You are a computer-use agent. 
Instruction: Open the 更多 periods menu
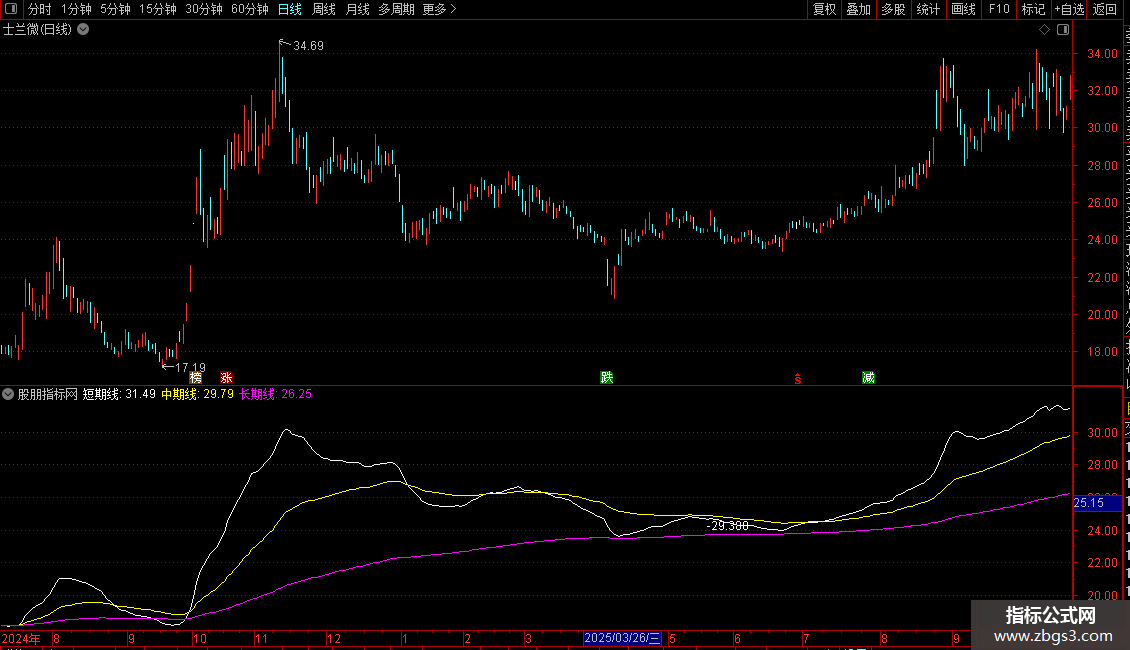tap(439, 9)
